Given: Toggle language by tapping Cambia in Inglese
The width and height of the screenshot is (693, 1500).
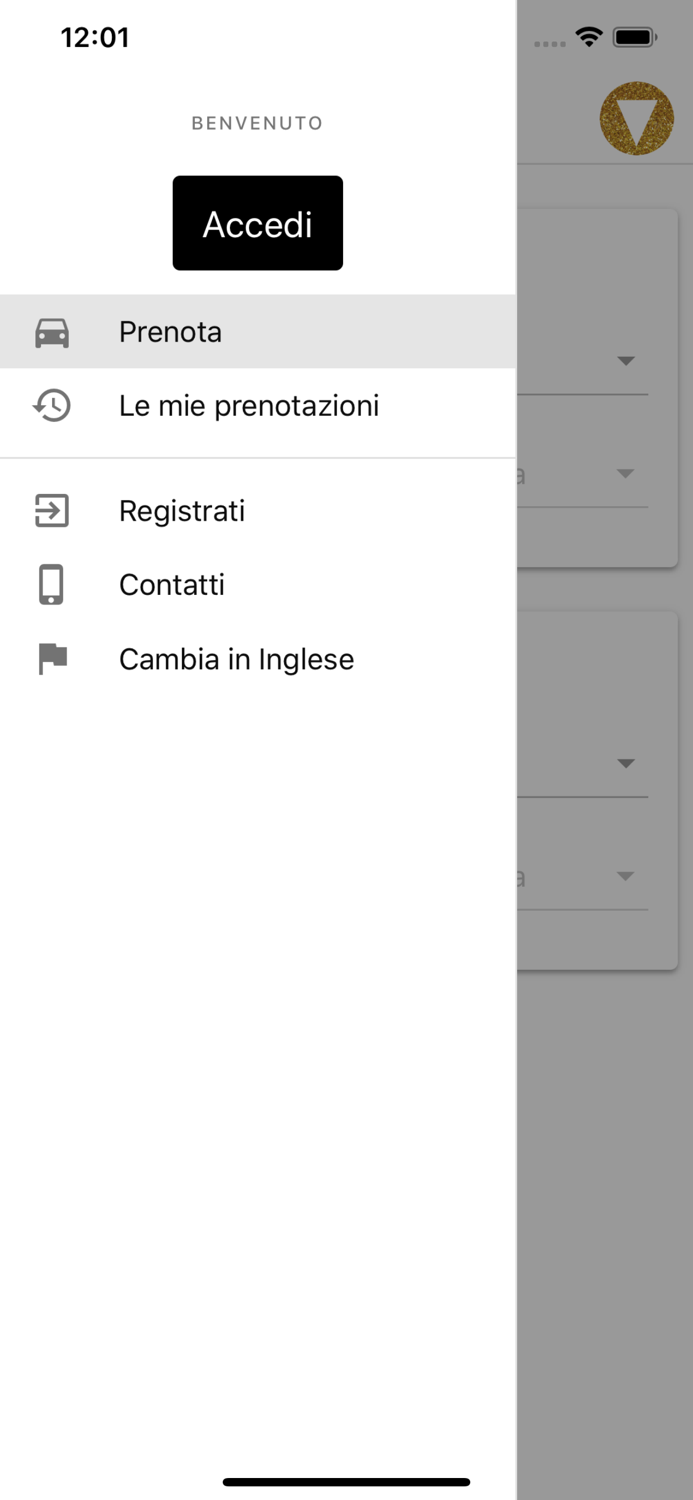Looking at the screenshot, I should click(236, 658).
